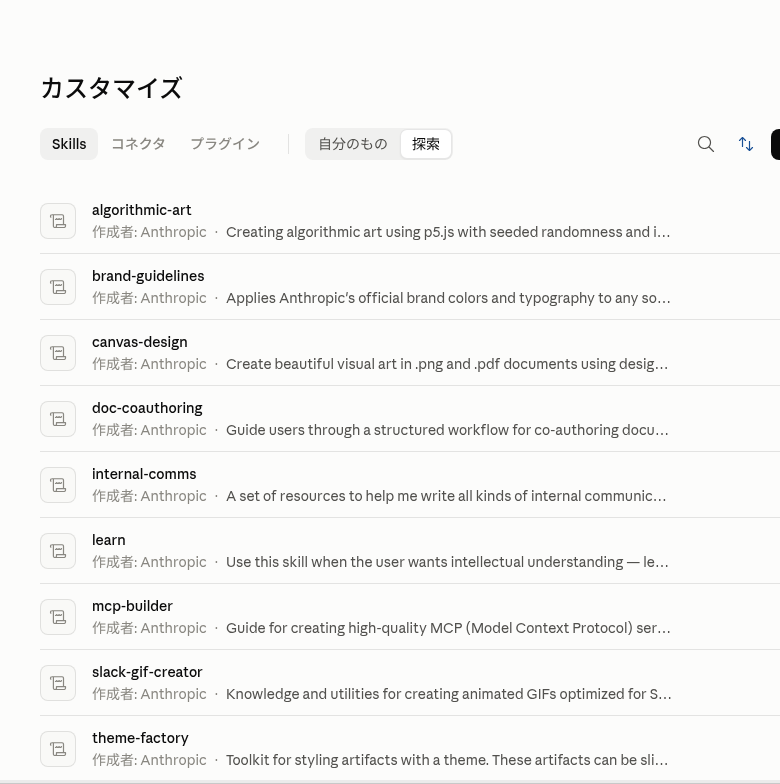This screenshot has height=784, width=780.
Task: Open the sort order arrows icon
Action: pos(746,144)
